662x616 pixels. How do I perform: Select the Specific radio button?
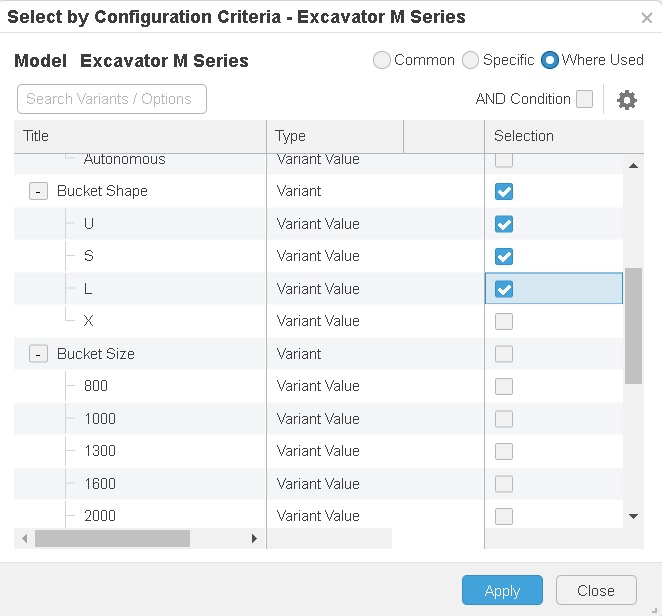[470, 60]
